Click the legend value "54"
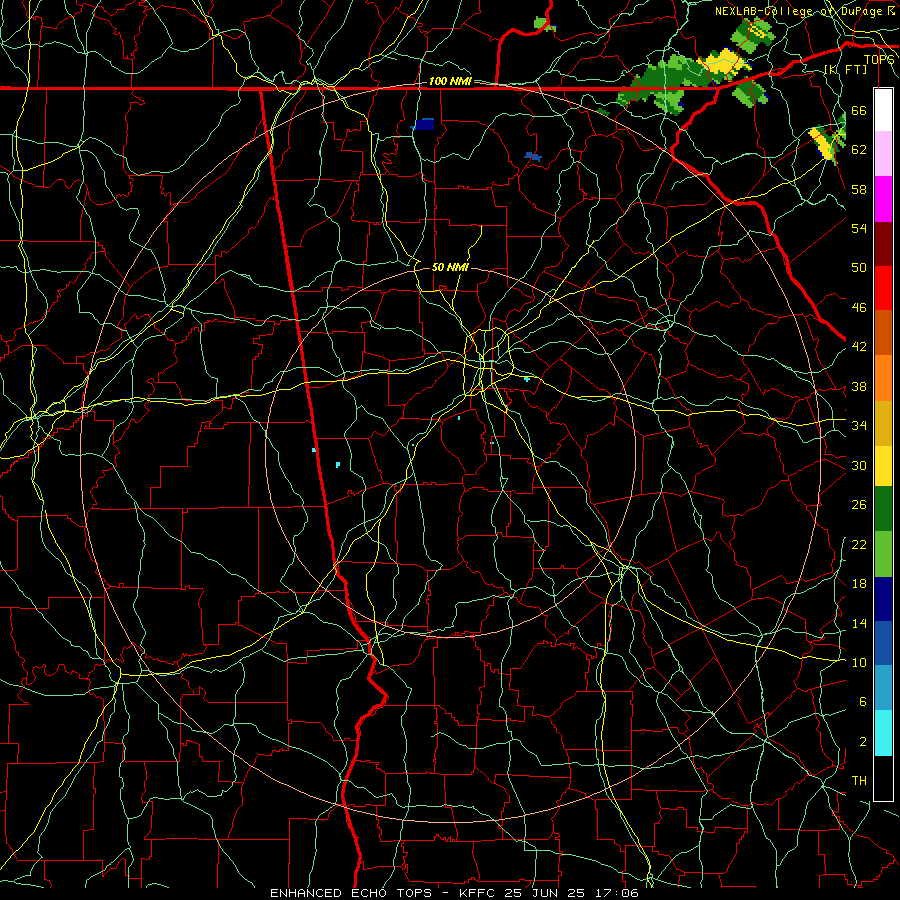The height and width of the screenshot is (900, 900). pos(859,228)
